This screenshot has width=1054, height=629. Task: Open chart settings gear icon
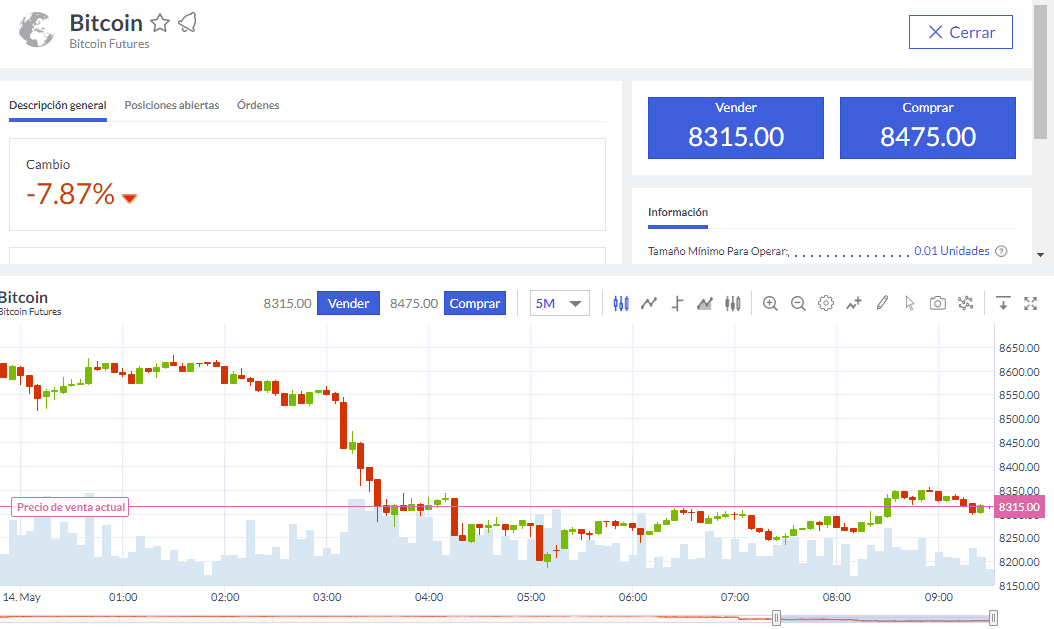tap(826, 303)
